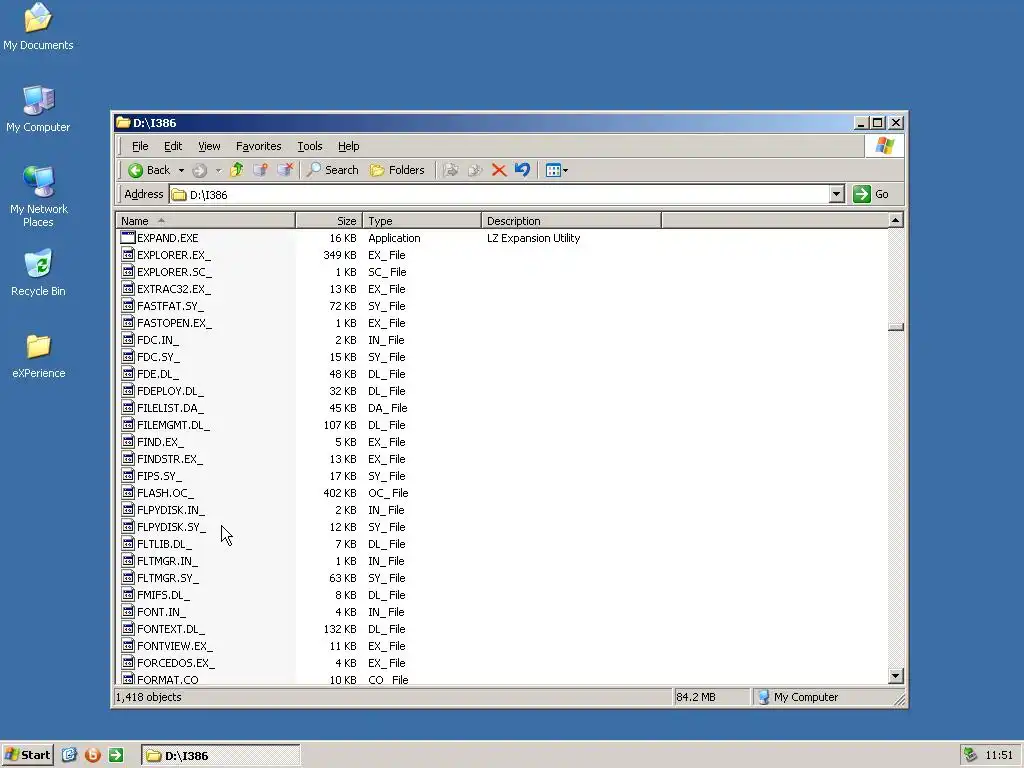The image size is (1024, 768).
Task: Click the Forward arrow toolbar icon
Action: pos(200,170)
